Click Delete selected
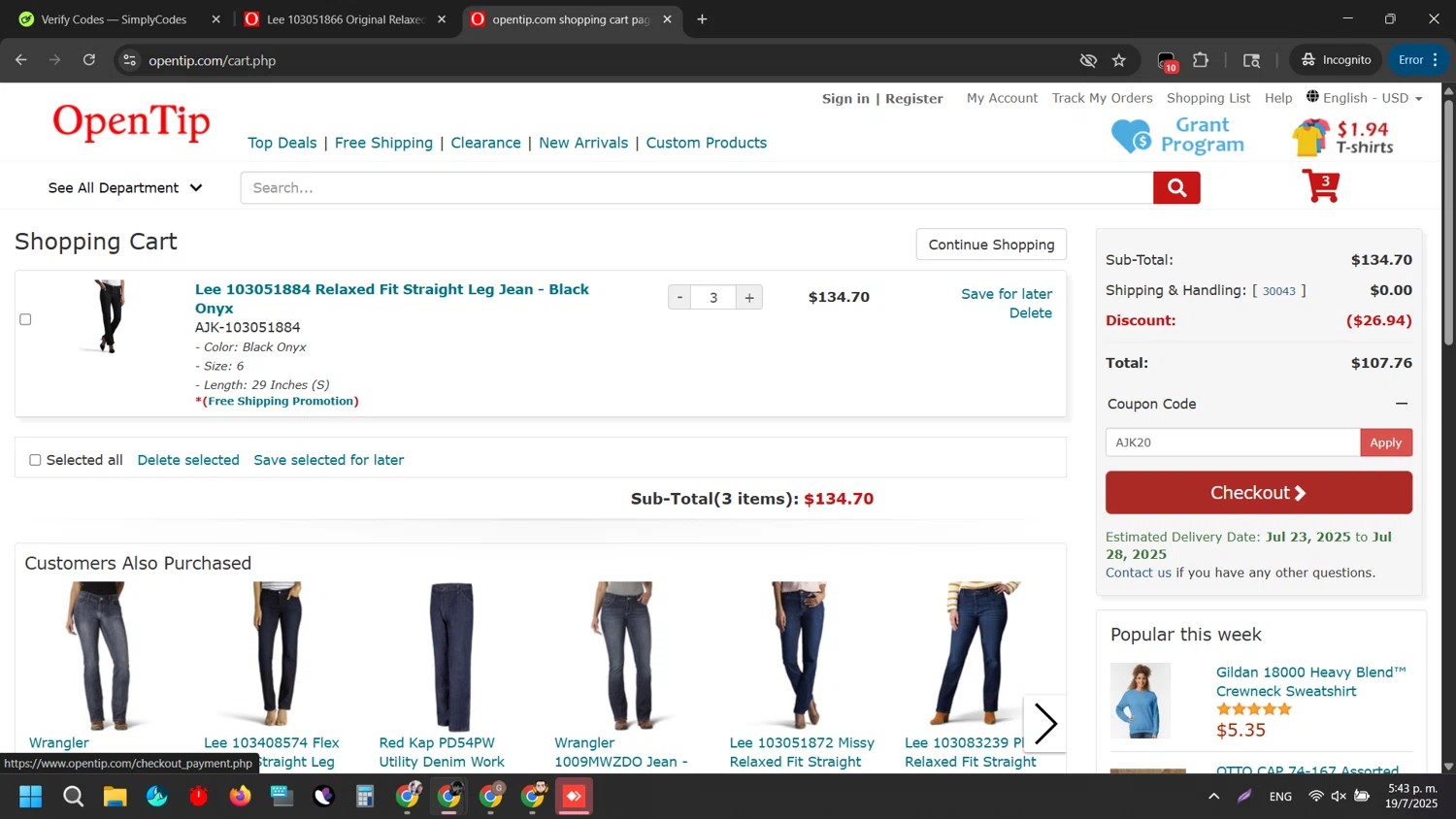 coord(188,460)
